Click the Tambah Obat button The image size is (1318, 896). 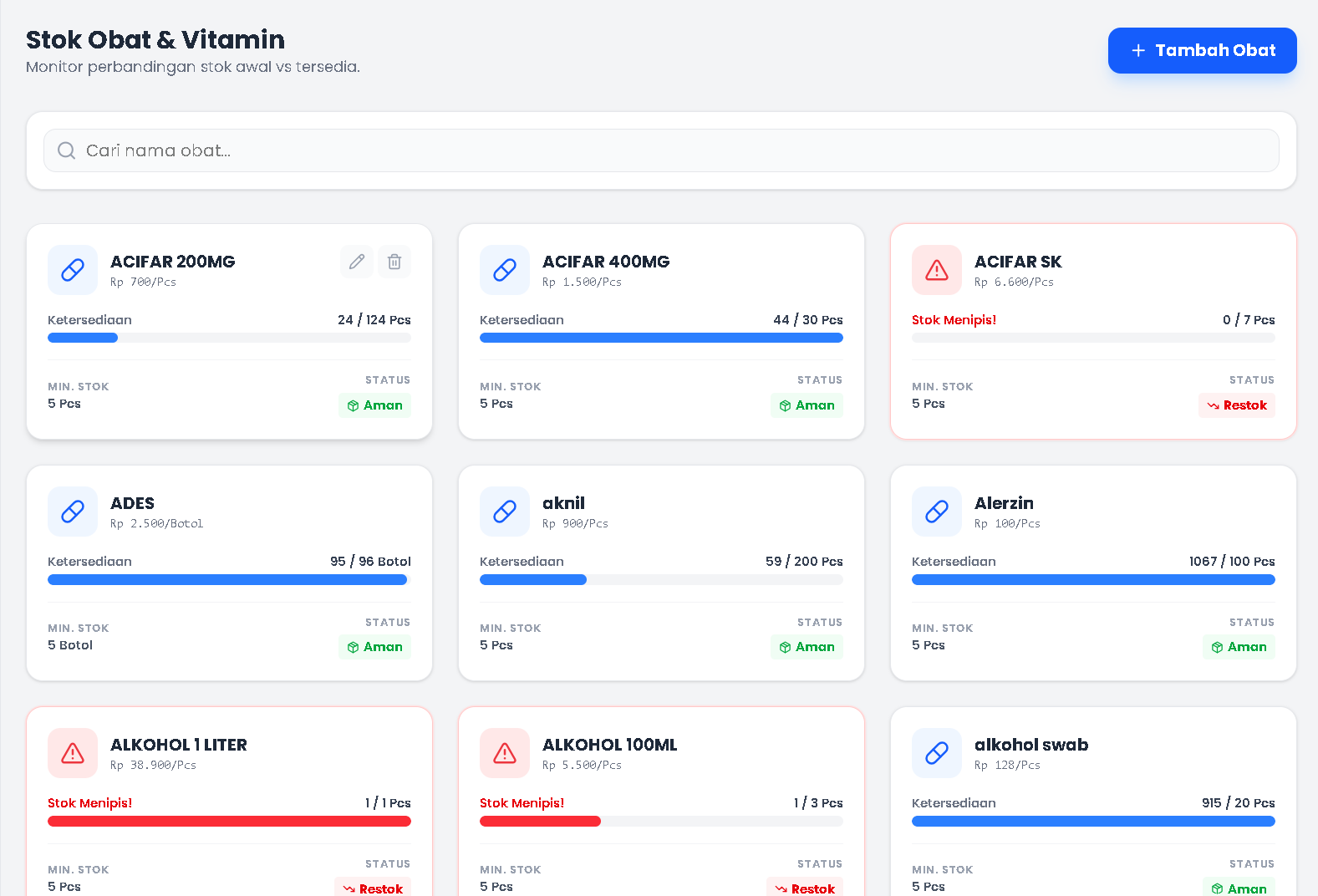(x=1202, y=50)
